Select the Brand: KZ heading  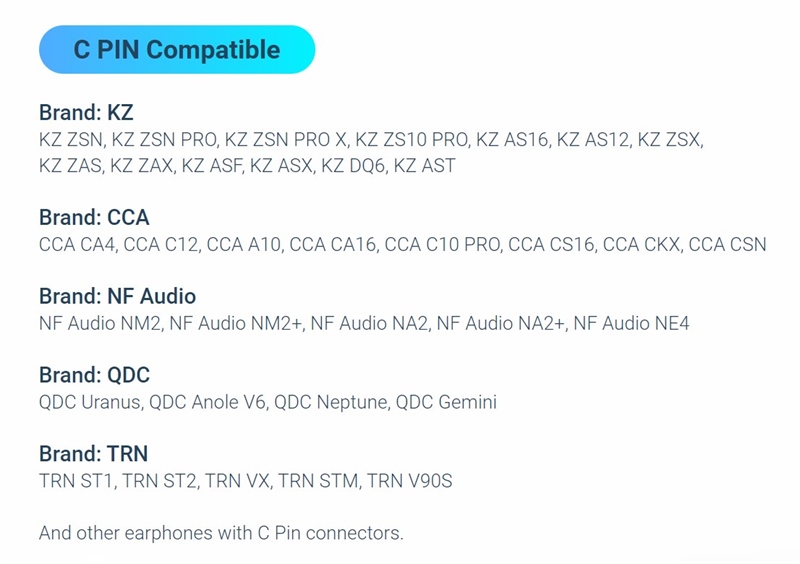(86, 112)
